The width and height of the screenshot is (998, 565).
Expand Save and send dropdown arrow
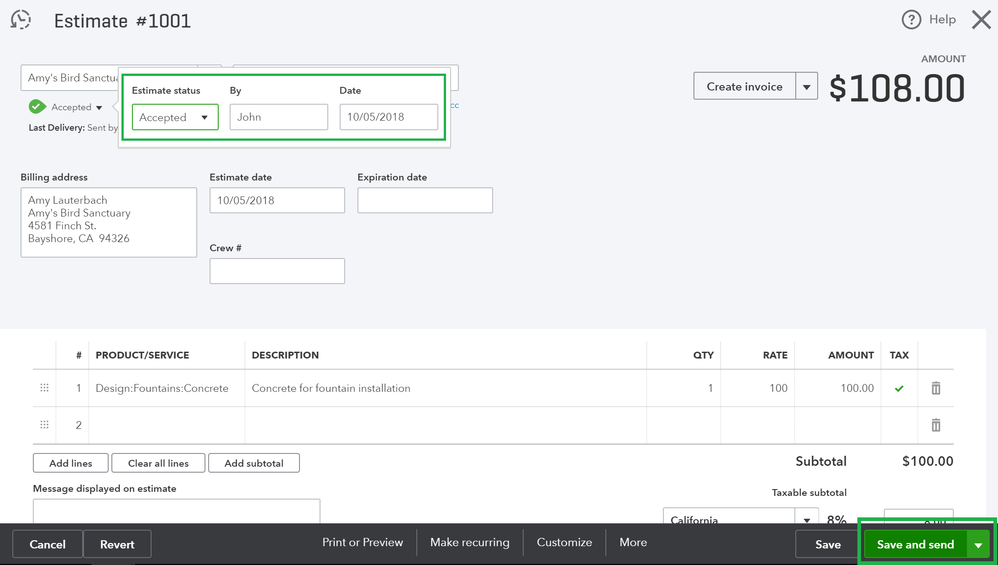(978, 545)
